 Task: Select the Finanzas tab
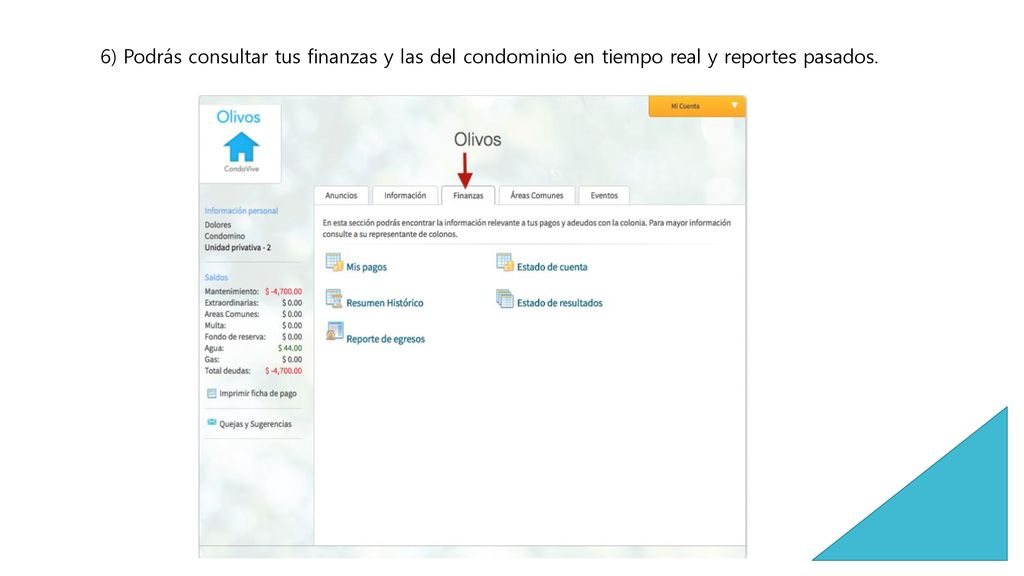click(x=468, y=195)
